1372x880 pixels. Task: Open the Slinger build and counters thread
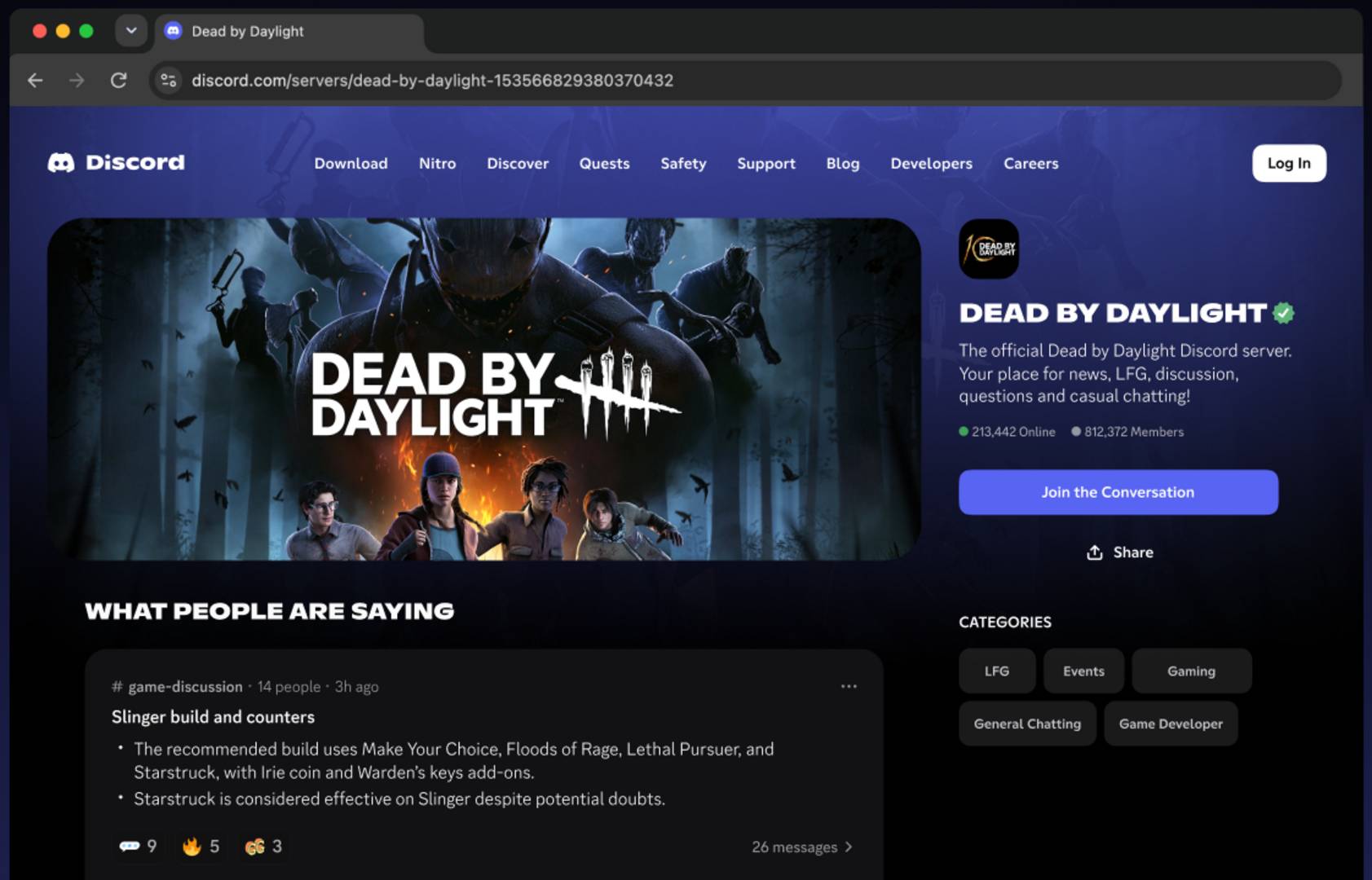[x=213, y=717]
